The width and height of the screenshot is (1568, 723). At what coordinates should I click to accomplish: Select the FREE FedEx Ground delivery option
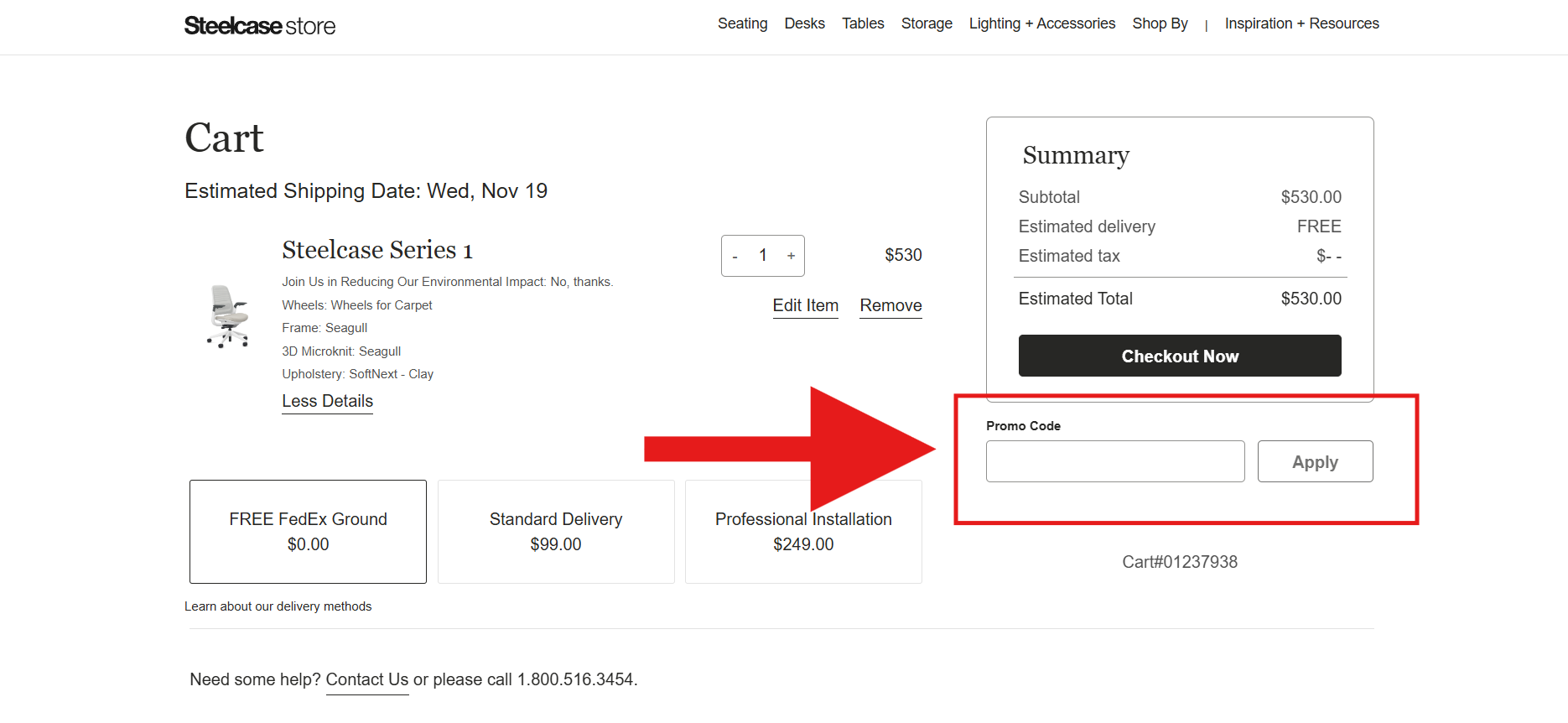point(308,531)
